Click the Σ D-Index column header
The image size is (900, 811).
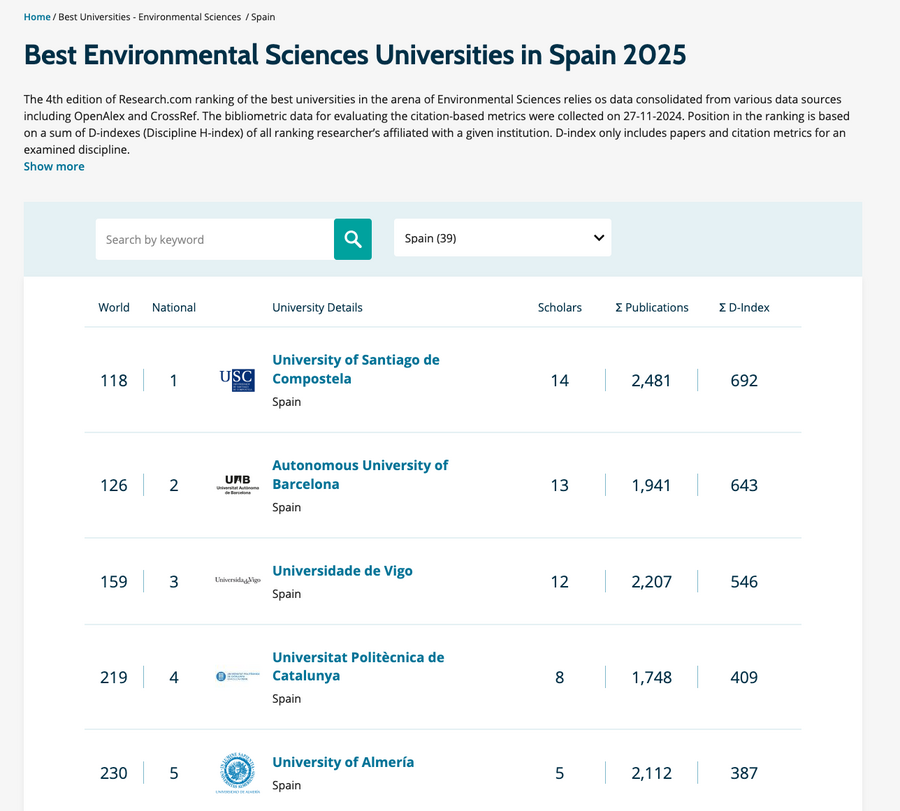[x=744, y=307]
